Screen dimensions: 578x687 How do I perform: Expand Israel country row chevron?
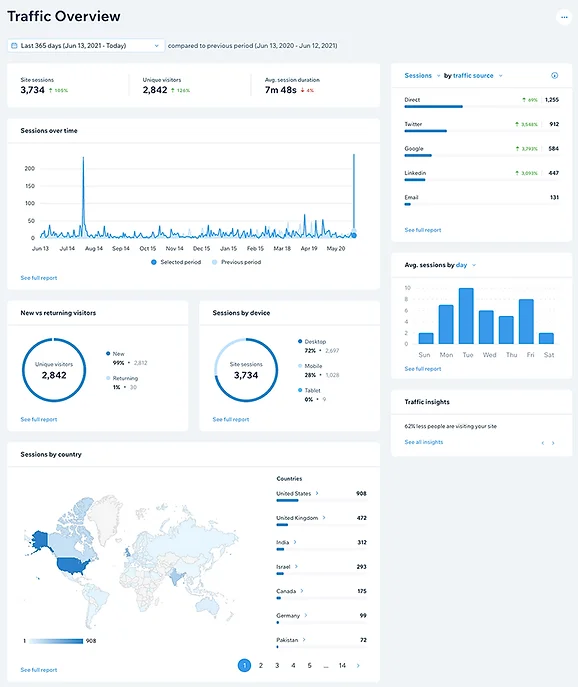click(296, 567)
